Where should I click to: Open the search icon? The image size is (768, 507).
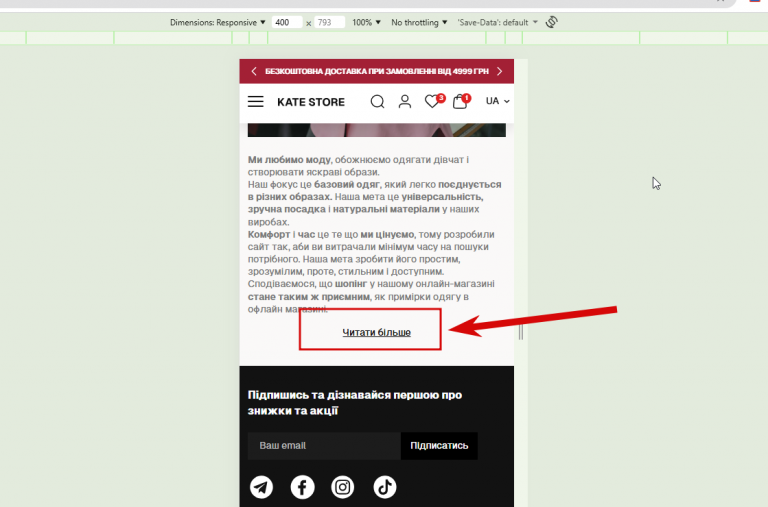pyautogui.click(x=377, y=101)
